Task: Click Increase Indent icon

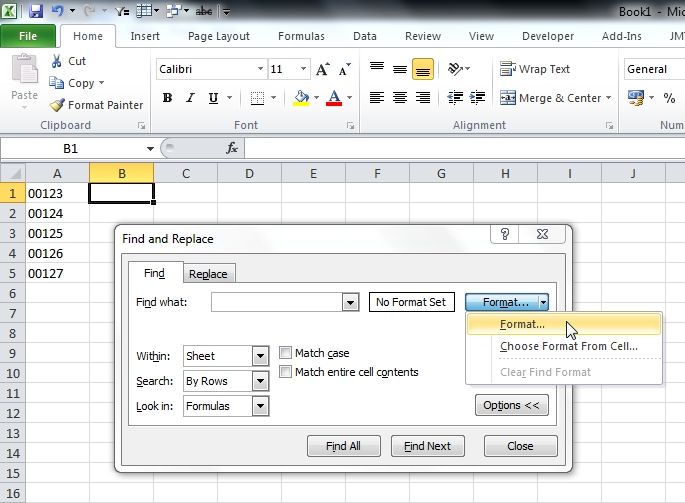Action: point(477,97)
